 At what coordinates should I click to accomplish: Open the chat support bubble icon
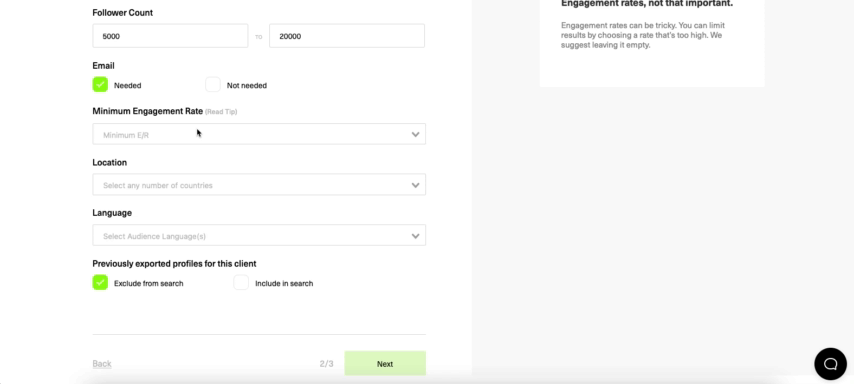830,364
